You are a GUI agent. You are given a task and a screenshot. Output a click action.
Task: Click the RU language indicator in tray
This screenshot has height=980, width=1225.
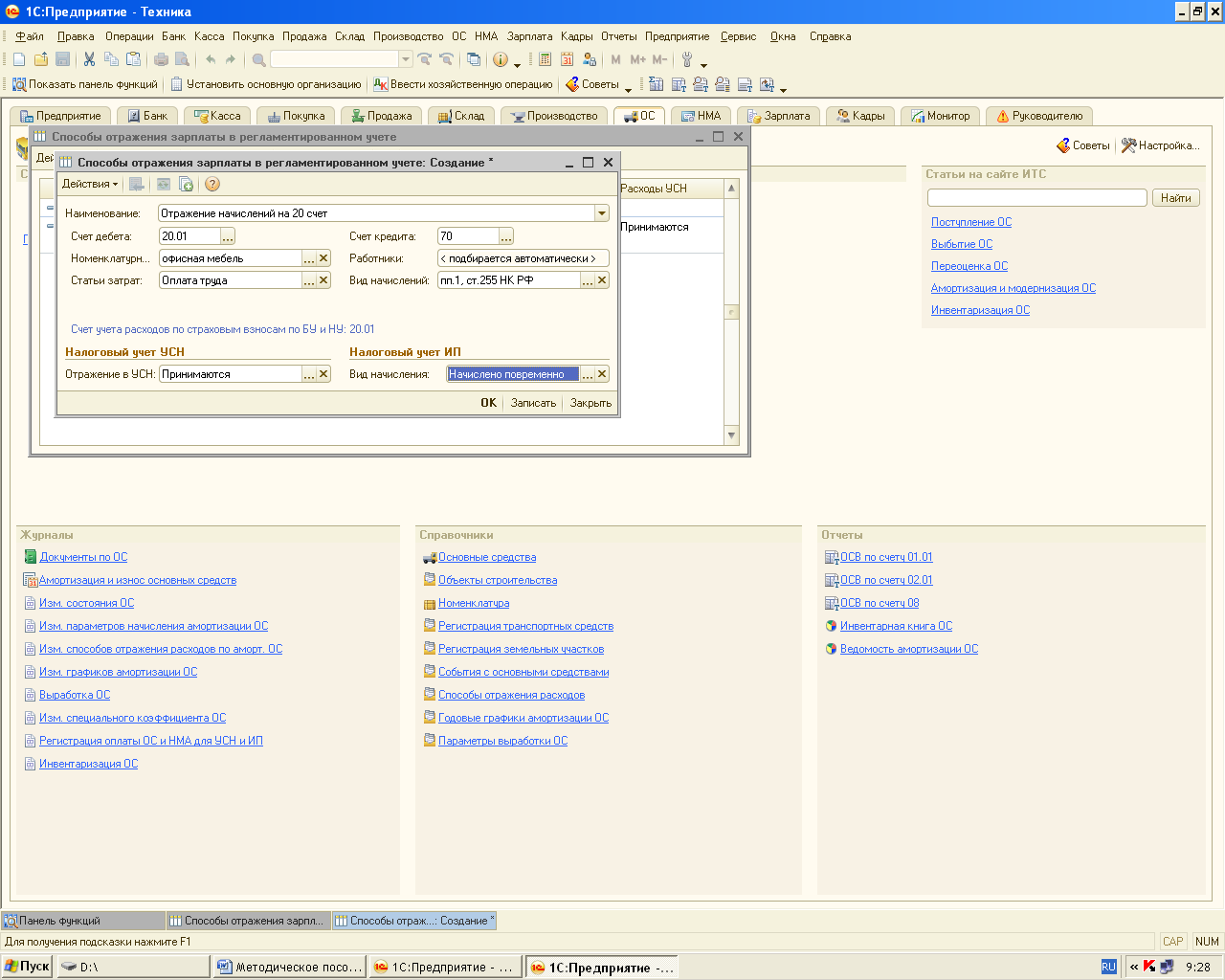[1108, 967]
